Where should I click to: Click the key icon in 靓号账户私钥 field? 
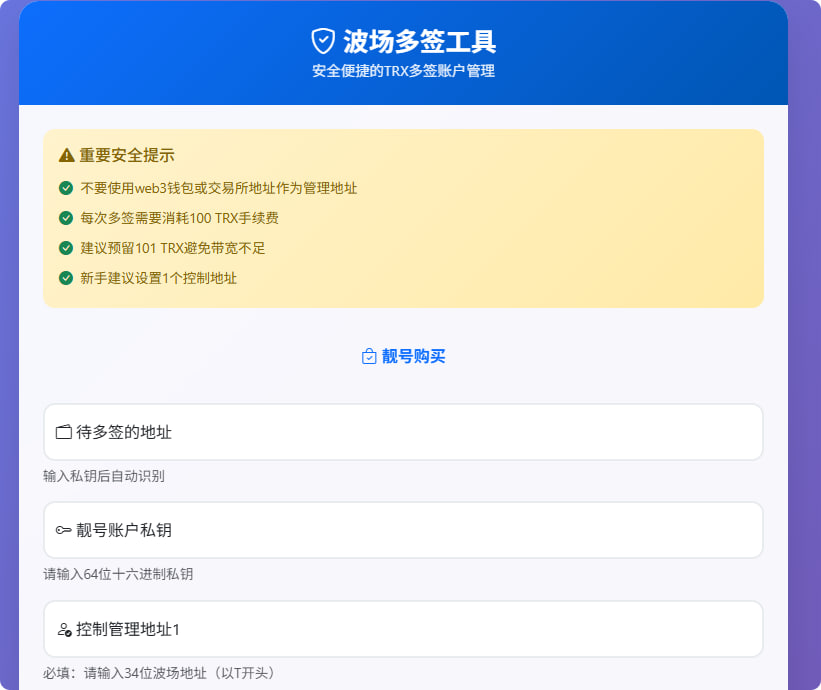point(60,530)
